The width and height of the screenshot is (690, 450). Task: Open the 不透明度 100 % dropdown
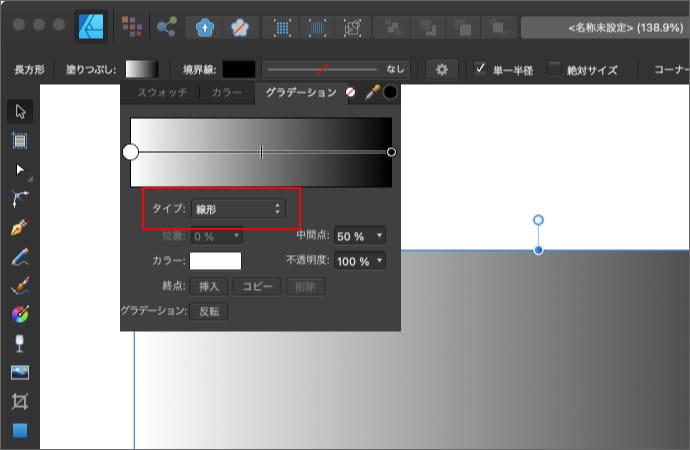click(359, 261)
